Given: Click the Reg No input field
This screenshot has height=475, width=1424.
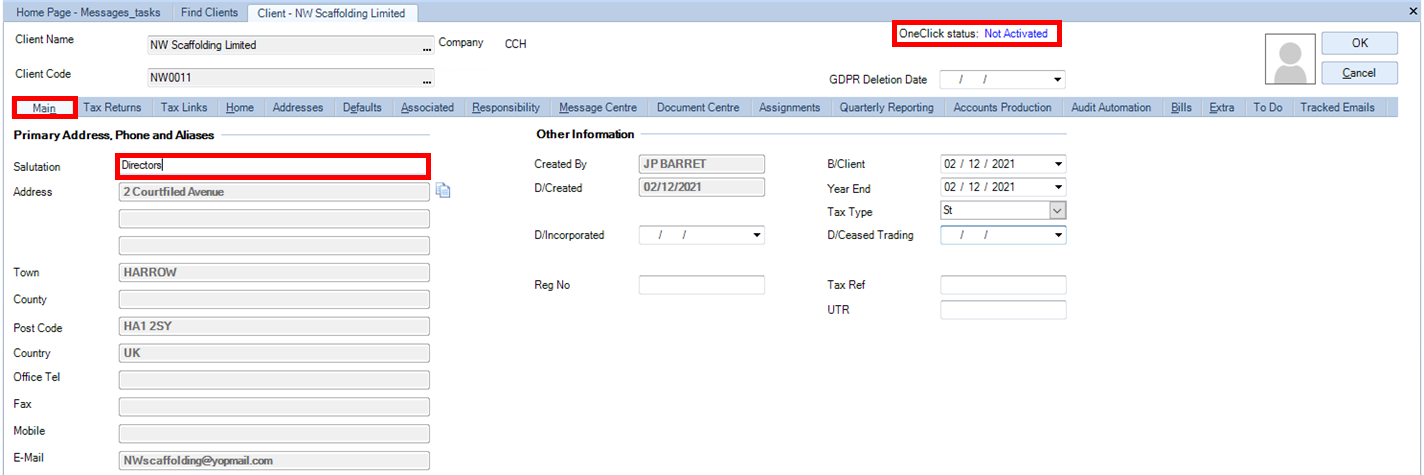Looking at the screenshot, I should [702, 285].
